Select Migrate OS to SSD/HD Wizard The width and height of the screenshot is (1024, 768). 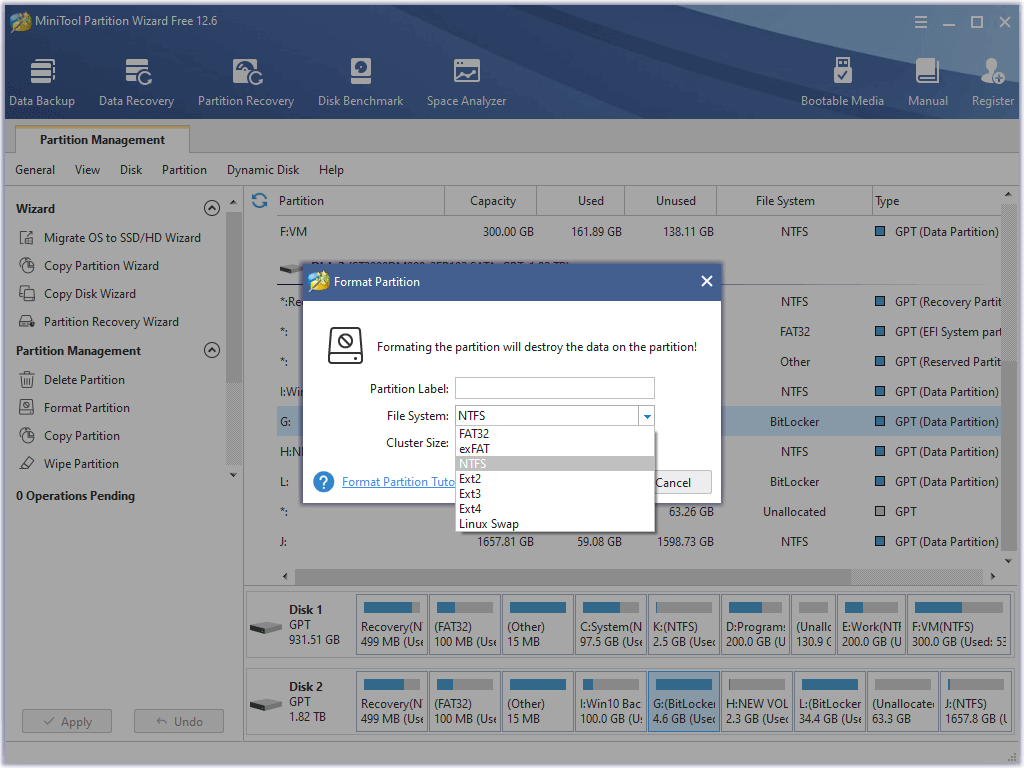(x=122, y=238)
